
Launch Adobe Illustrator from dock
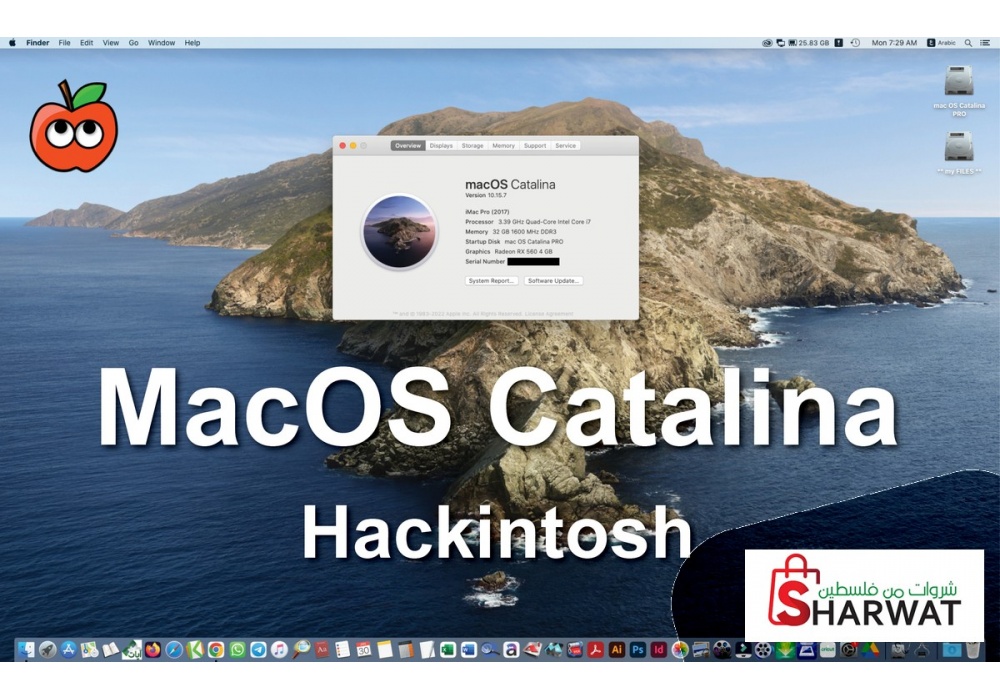tap(617, 650)
